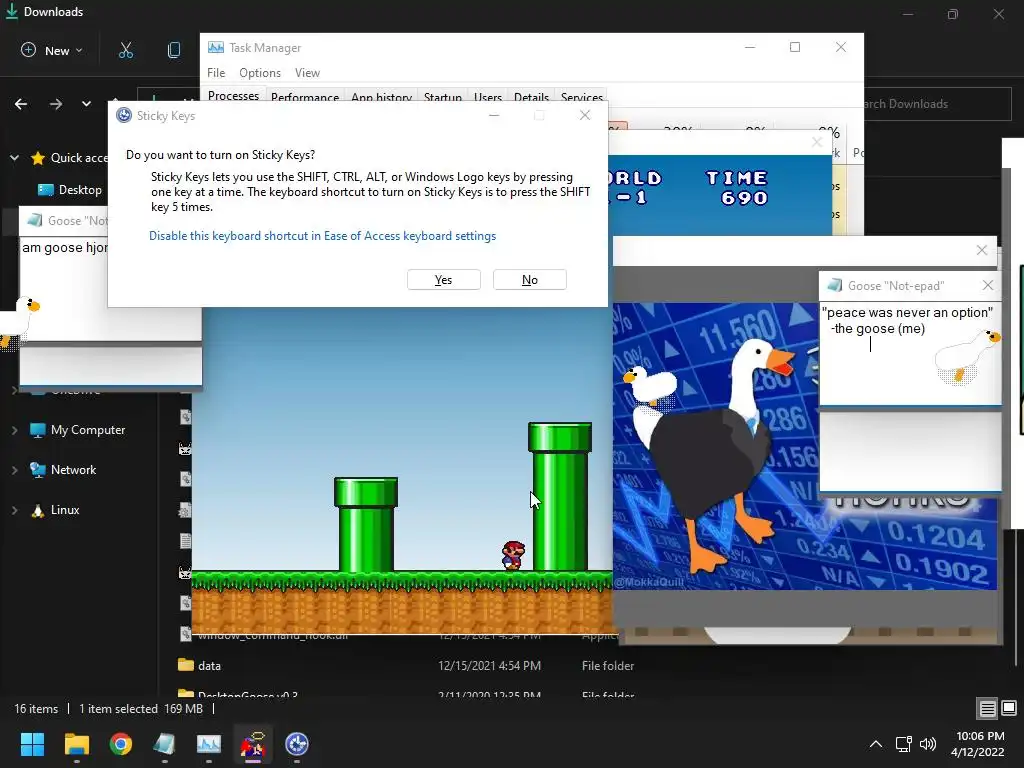This screenshot has height=768, width=1024.
Task: Close the right Goose Not-epad window
Action: pos(987,285)
